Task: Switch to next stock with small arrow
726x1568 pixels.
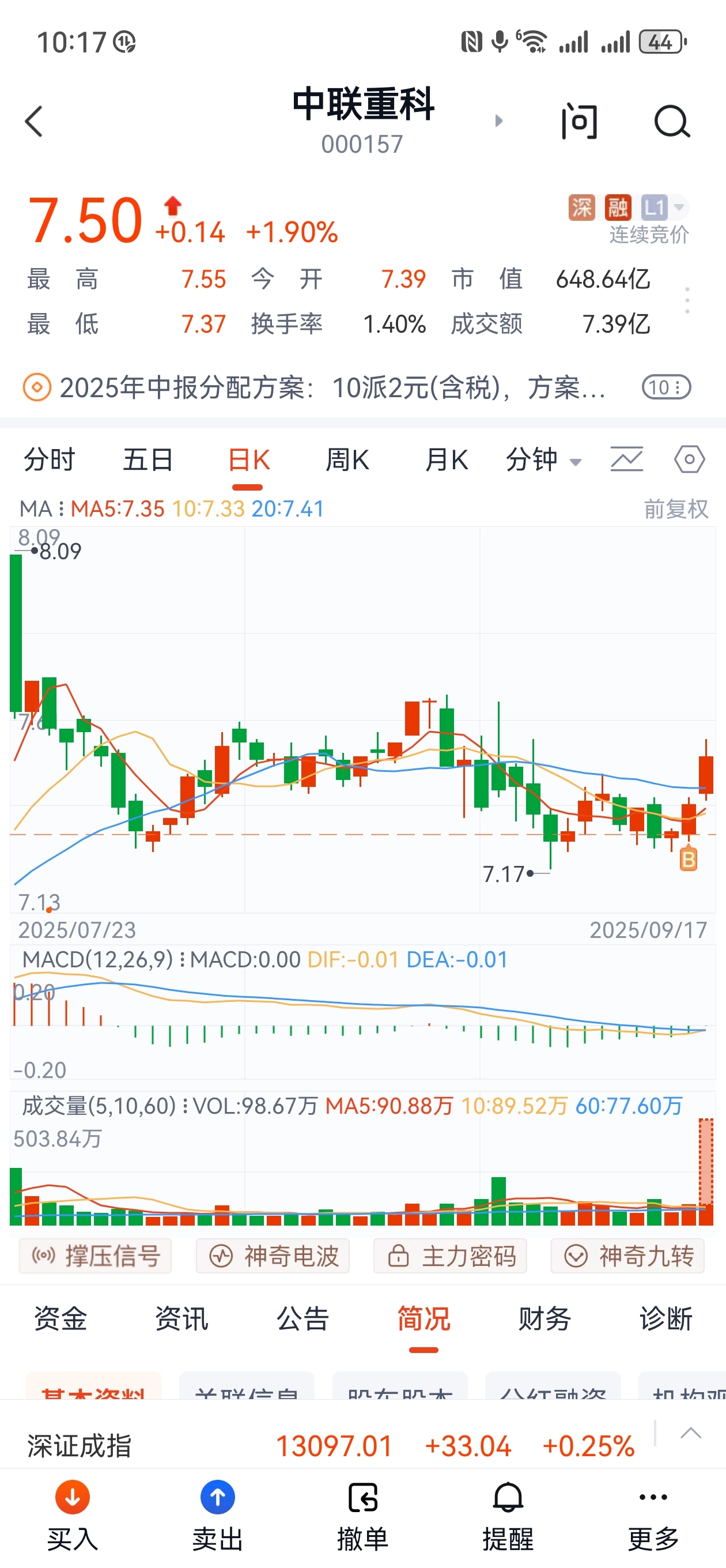Action: coord(499,120)
